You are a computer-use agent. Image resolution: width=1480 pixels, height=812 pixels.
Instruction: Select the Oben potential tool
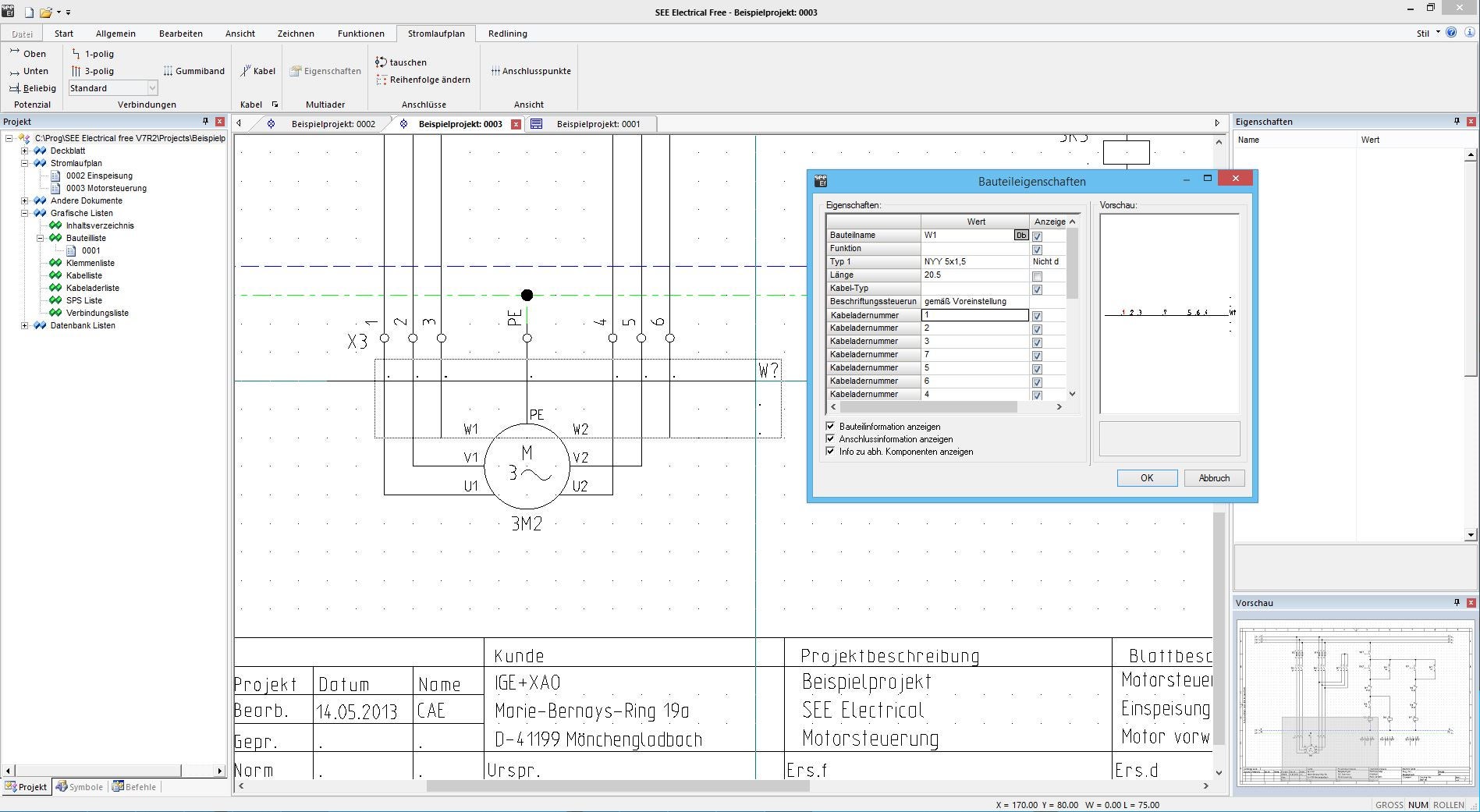coord(27,54)
